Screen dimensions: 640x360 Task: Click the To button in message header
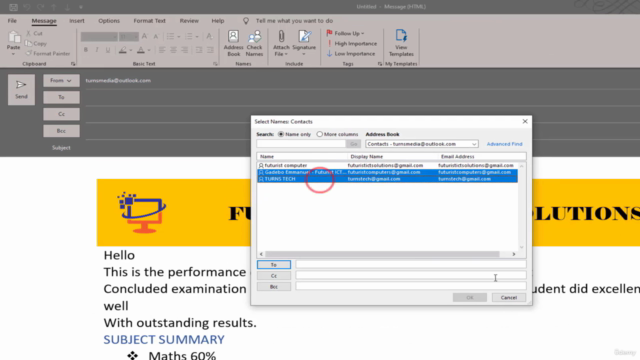tap(61, 97)
